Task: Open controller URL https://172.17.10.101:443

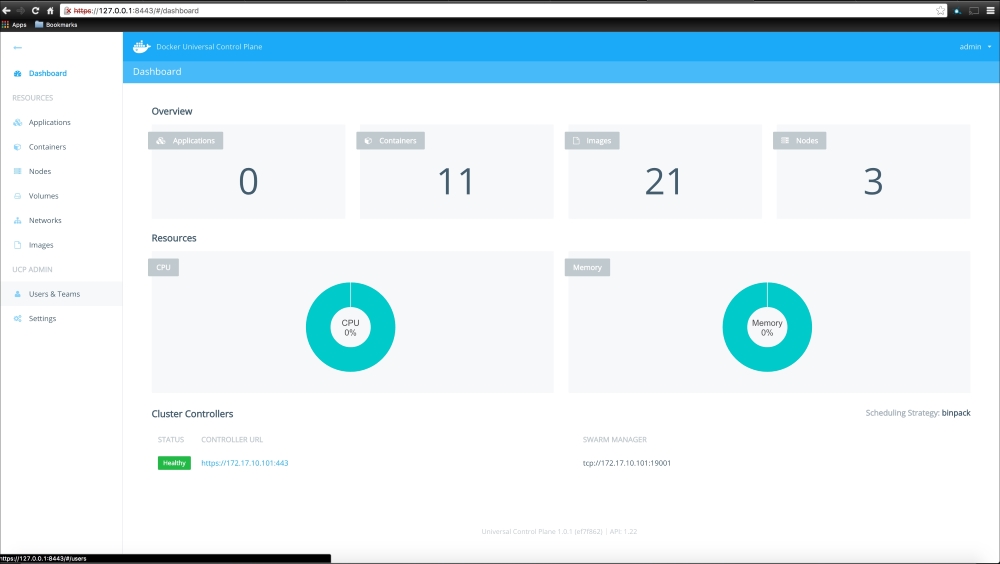Action: (244, 463)
